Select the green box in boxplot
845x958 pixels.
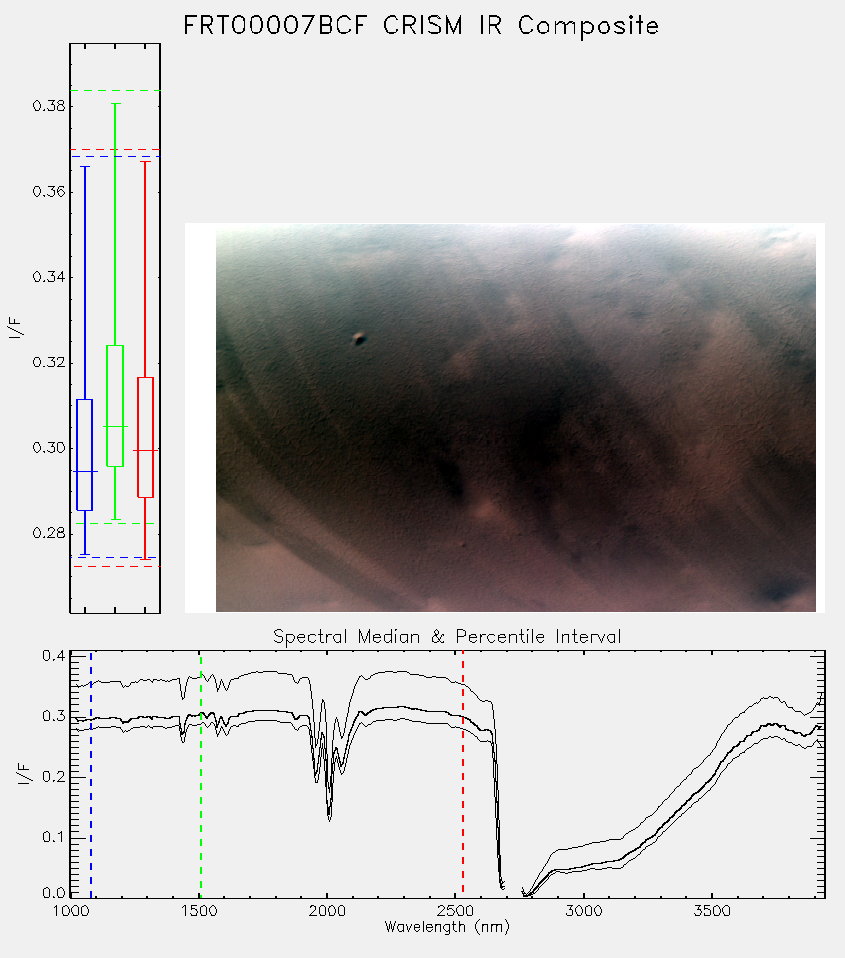pos(115,406)
